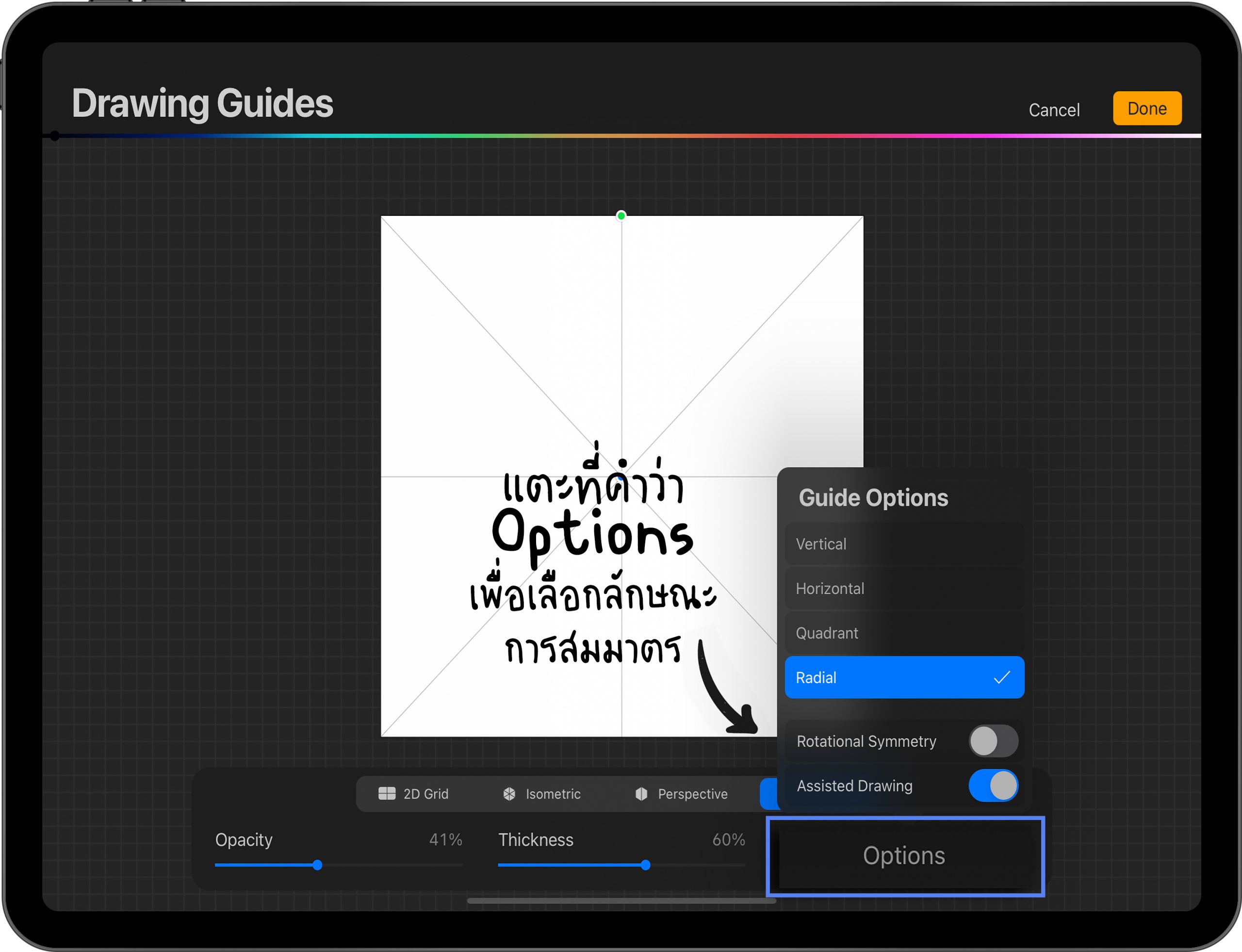Open the Options popup button
1242x952 pixels.
904,855
